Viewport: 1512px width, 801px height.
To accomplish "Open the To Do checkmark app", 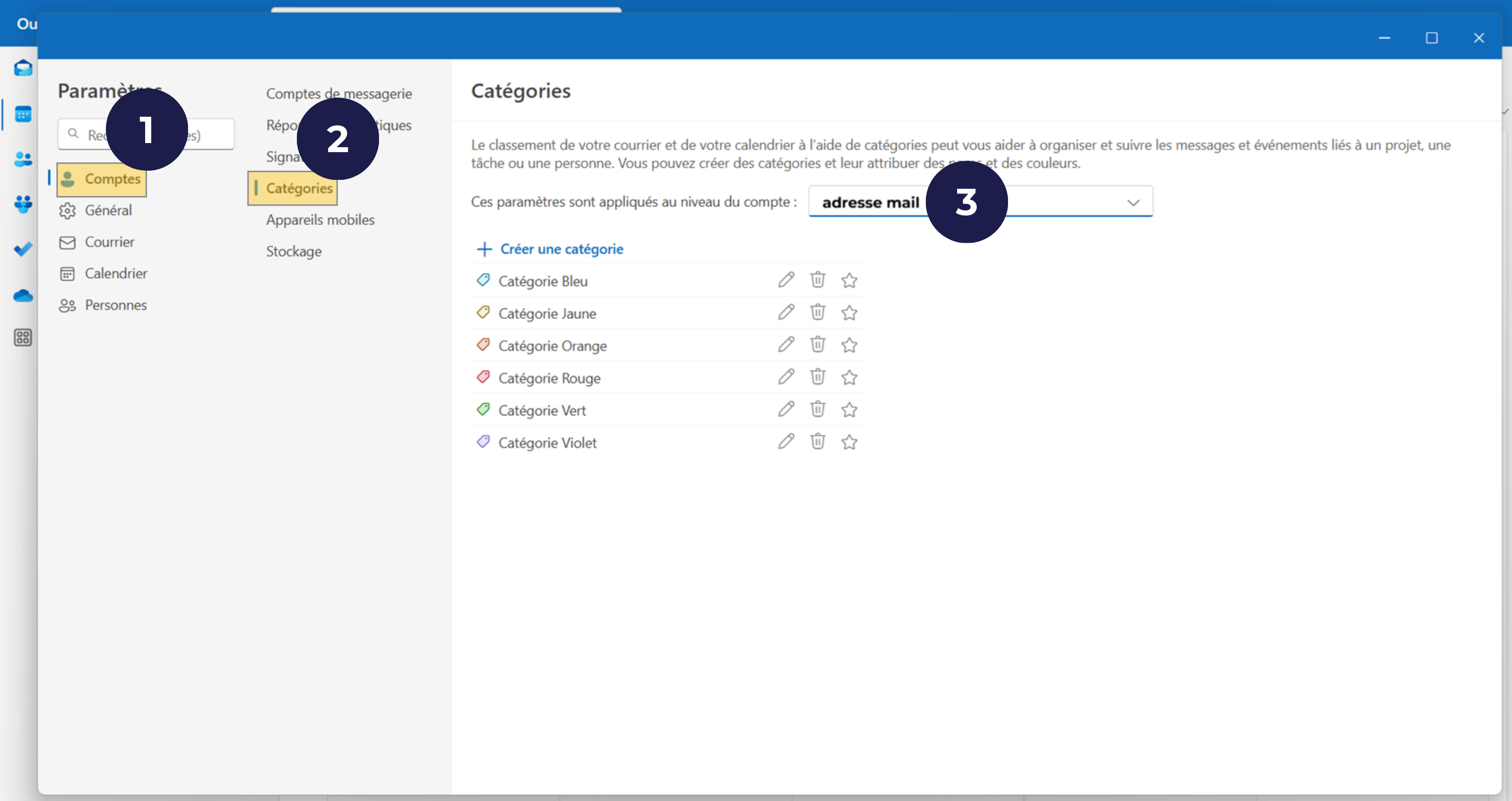I will (x=23, y=249).
